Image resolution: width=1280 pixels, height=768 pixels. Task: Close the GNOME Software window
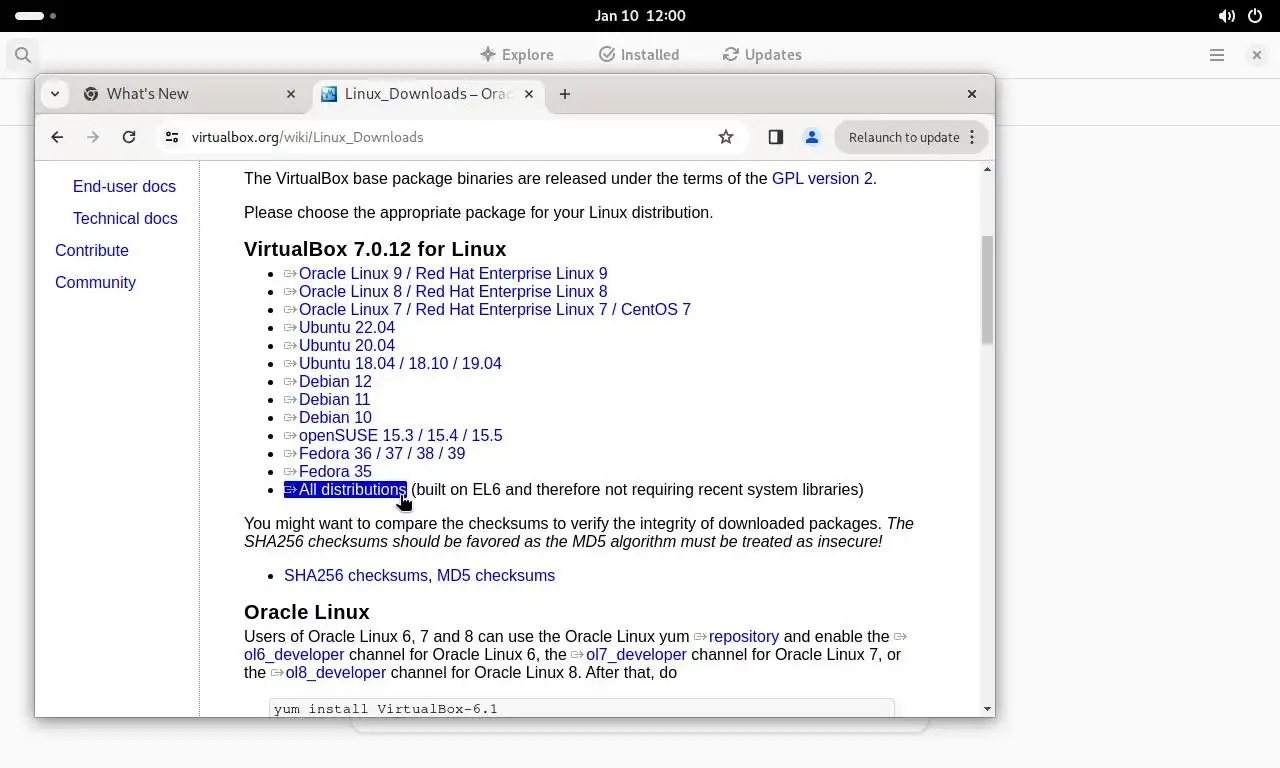(x=1257, y=55)
